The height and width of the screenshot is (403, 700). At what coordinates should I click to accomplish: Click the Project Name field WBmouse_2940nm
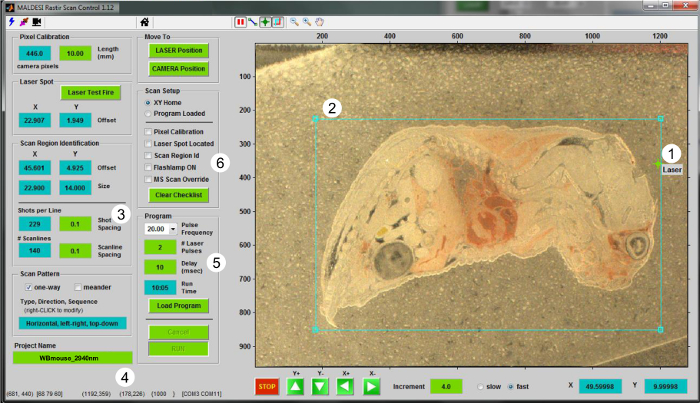[72, 357]
